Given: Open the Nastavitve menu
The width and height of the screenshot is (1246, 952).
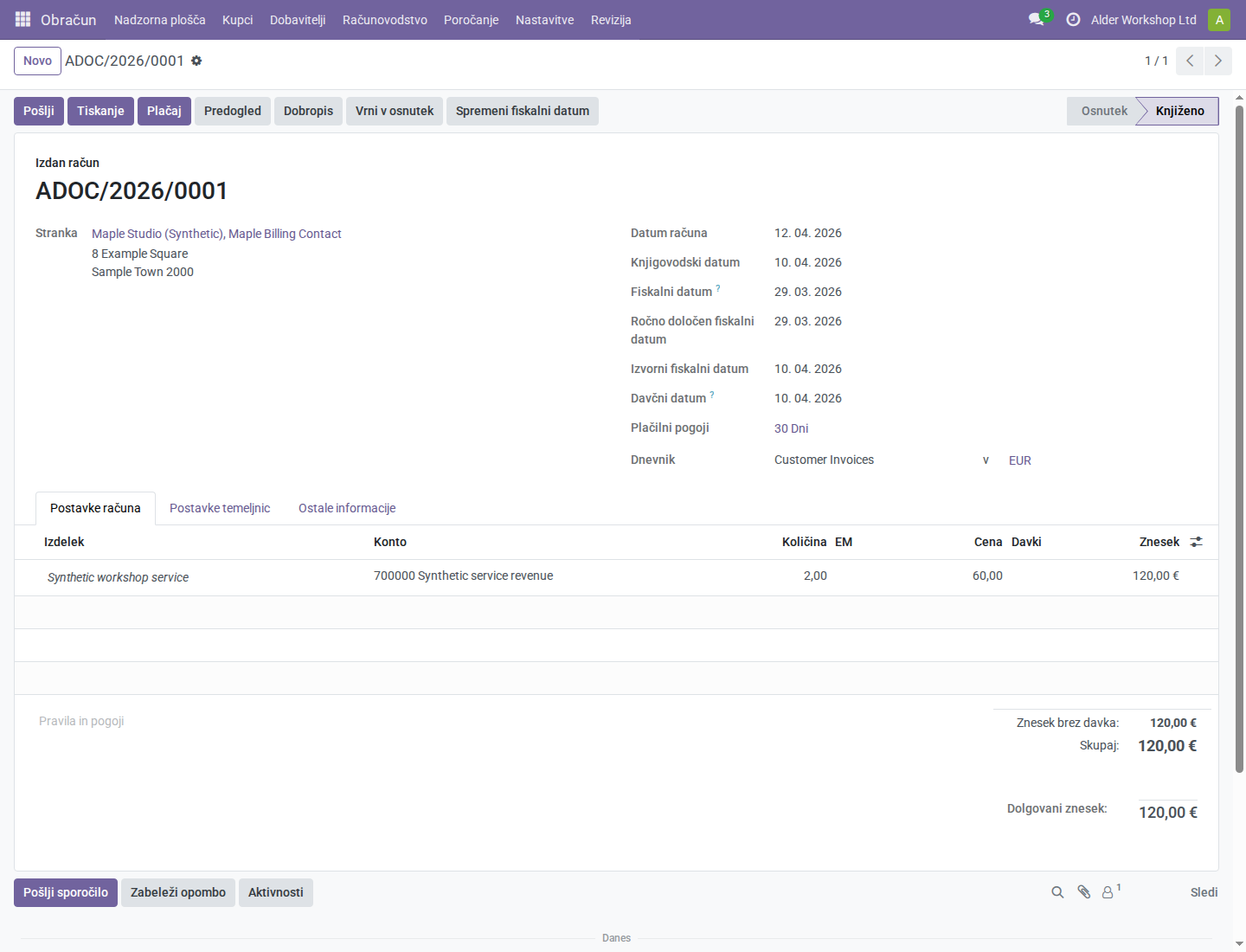Looking at the screenshot, I should (545, 20).
